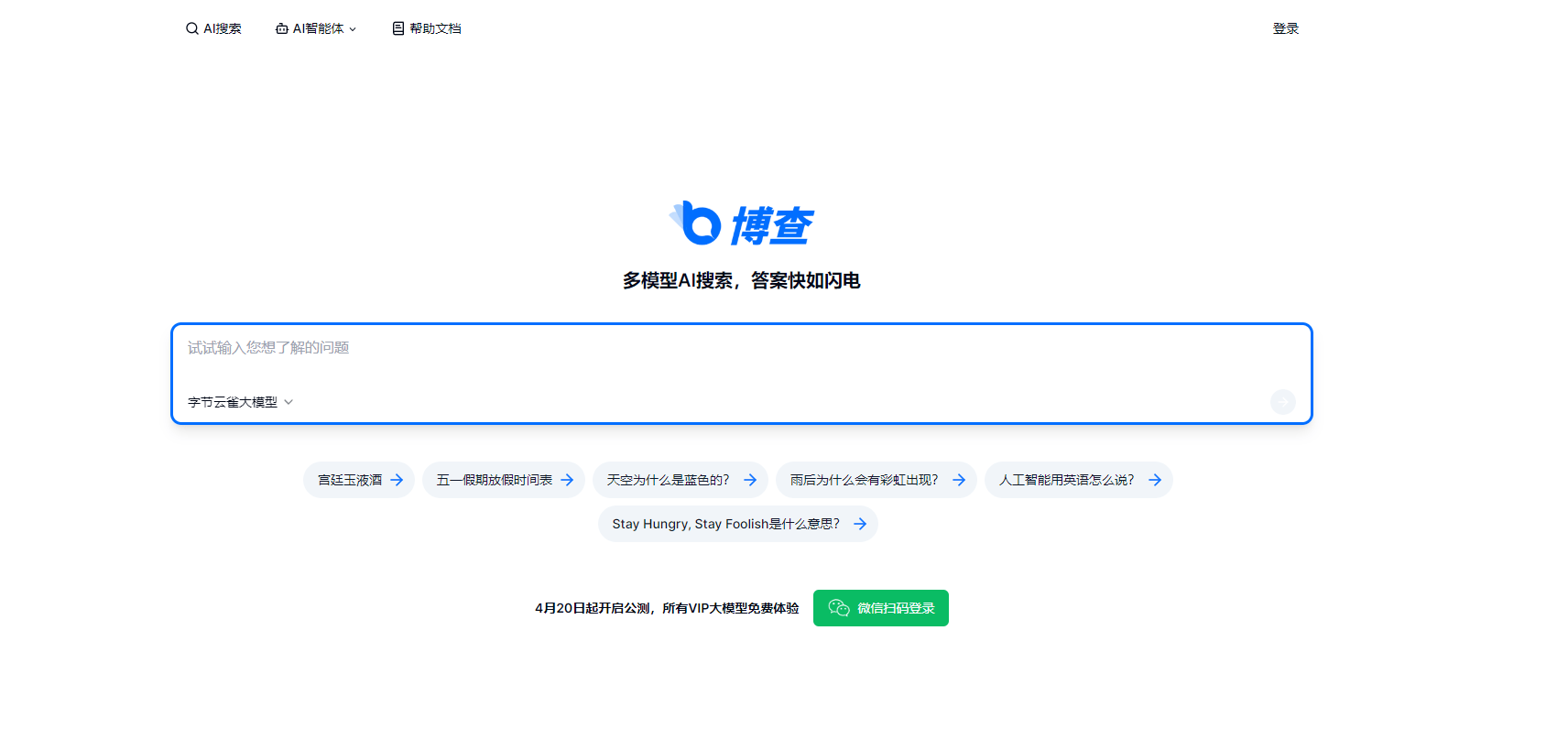Click the WeChat icon on green button
This screenshot has width=1568, height=750.
(838, 608)
